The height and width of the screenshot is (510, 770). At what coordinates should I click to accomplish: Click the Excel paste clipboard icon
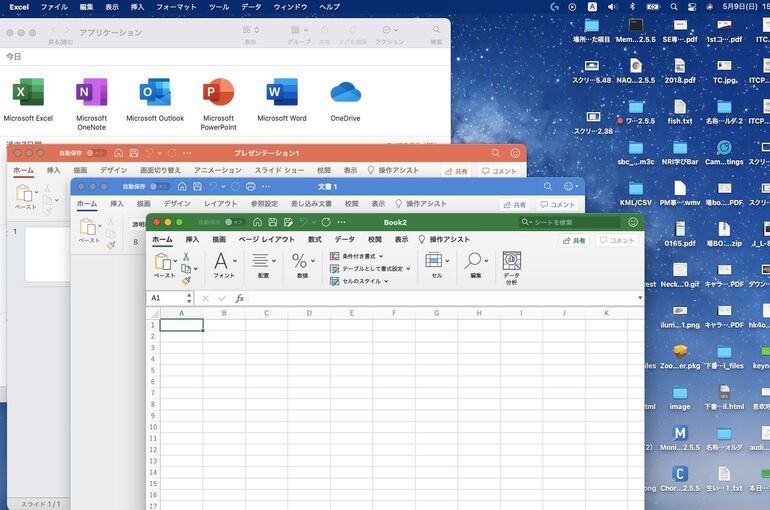click(163, 262)
